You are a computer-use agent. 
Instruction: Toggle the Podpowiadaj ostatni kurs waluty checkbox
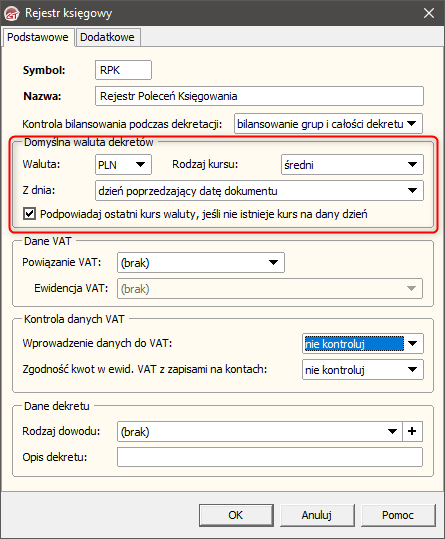[29, 214]
